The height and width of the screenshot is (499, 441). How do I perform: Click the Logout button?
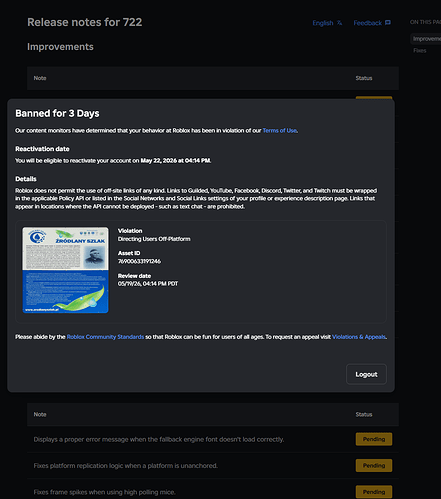pos(366,374)
